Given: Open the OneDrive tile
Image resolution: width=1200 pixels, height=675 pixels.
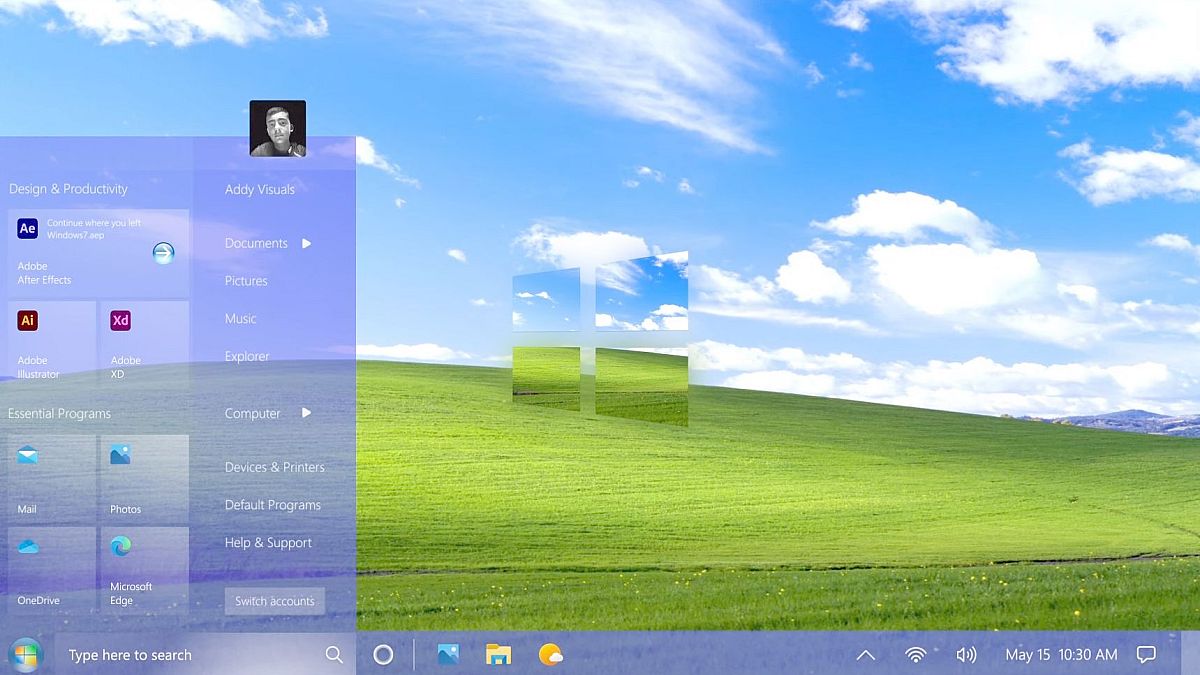Looking at the screenshot, I should pyautogui.click(x=52, y=570).
